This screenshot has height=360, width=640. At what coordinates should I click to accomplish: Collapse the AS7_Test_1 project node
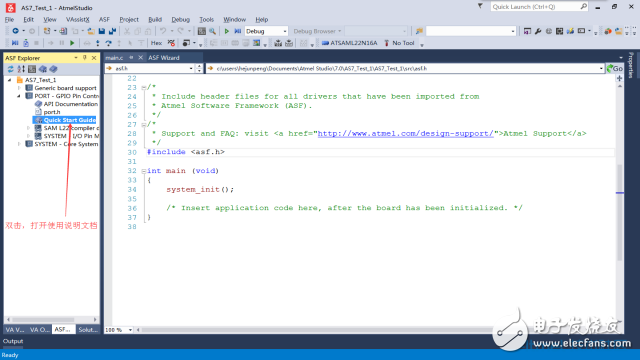(10, 80)
